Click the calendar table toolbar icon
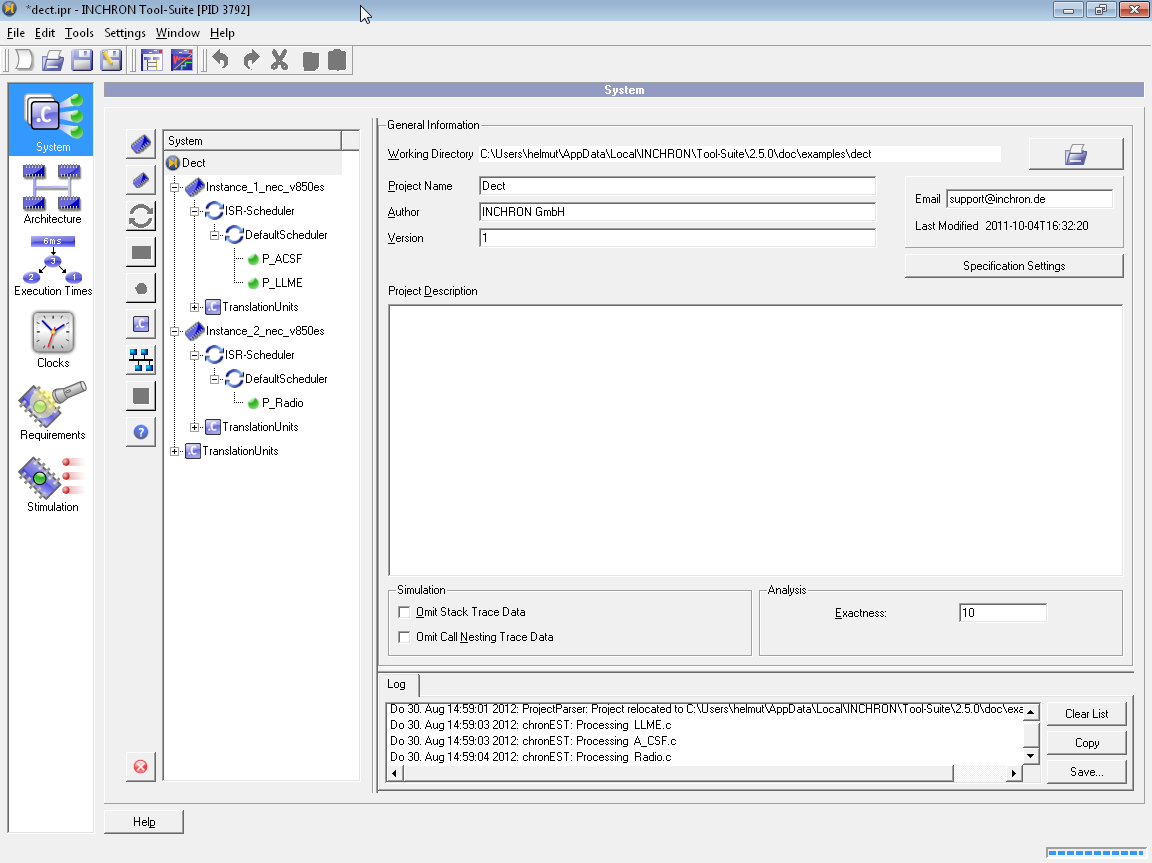Image resolution: width=1152 pixels, height=863 pixels. [152, 60]
